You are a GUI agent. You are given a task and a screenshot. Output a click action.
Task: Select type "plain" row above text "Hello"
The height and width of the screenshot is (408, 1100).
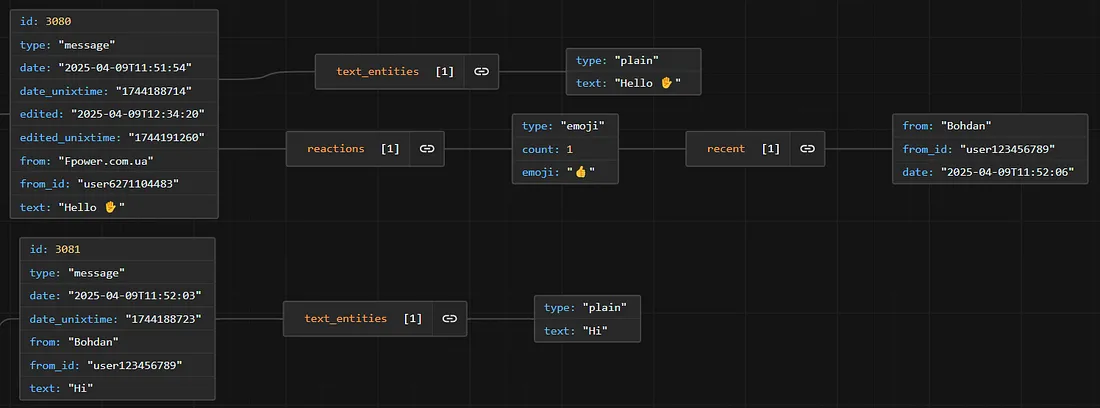click(633, 60)
